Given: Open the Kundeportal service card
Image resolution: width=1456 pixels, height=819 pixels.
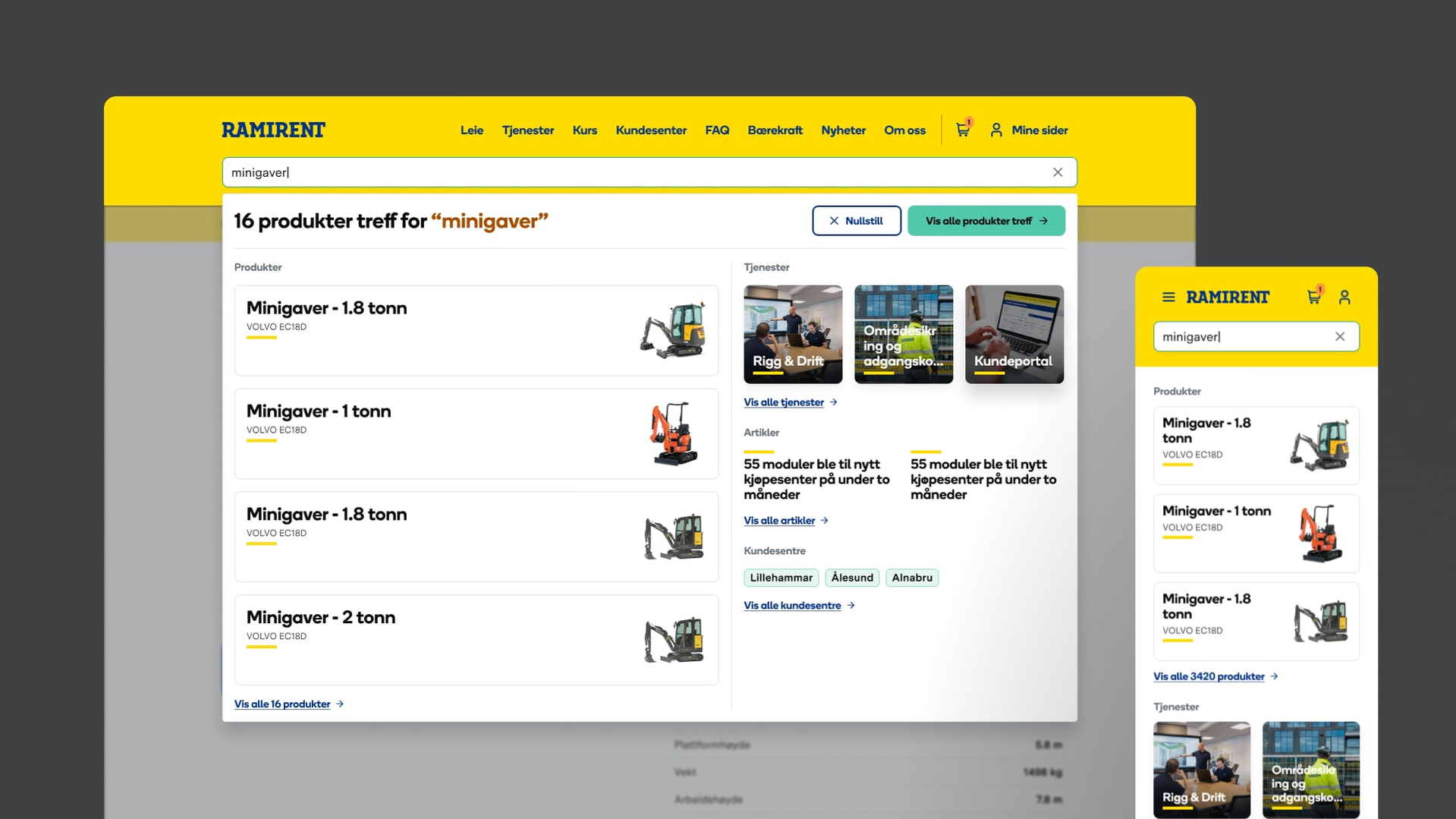Looking at the screenshot, I should coord(1014,334).
